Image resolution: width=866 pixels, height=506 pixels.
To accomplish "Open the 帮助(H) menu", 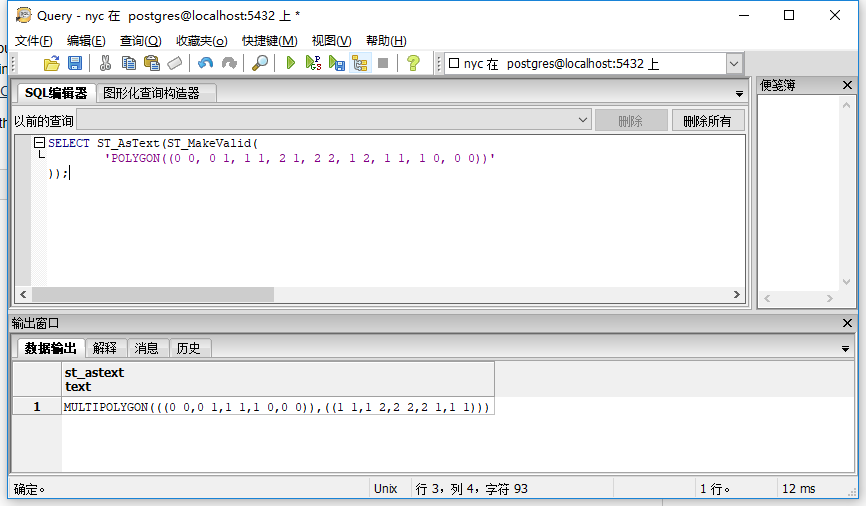I will click(x=387, y=41).
